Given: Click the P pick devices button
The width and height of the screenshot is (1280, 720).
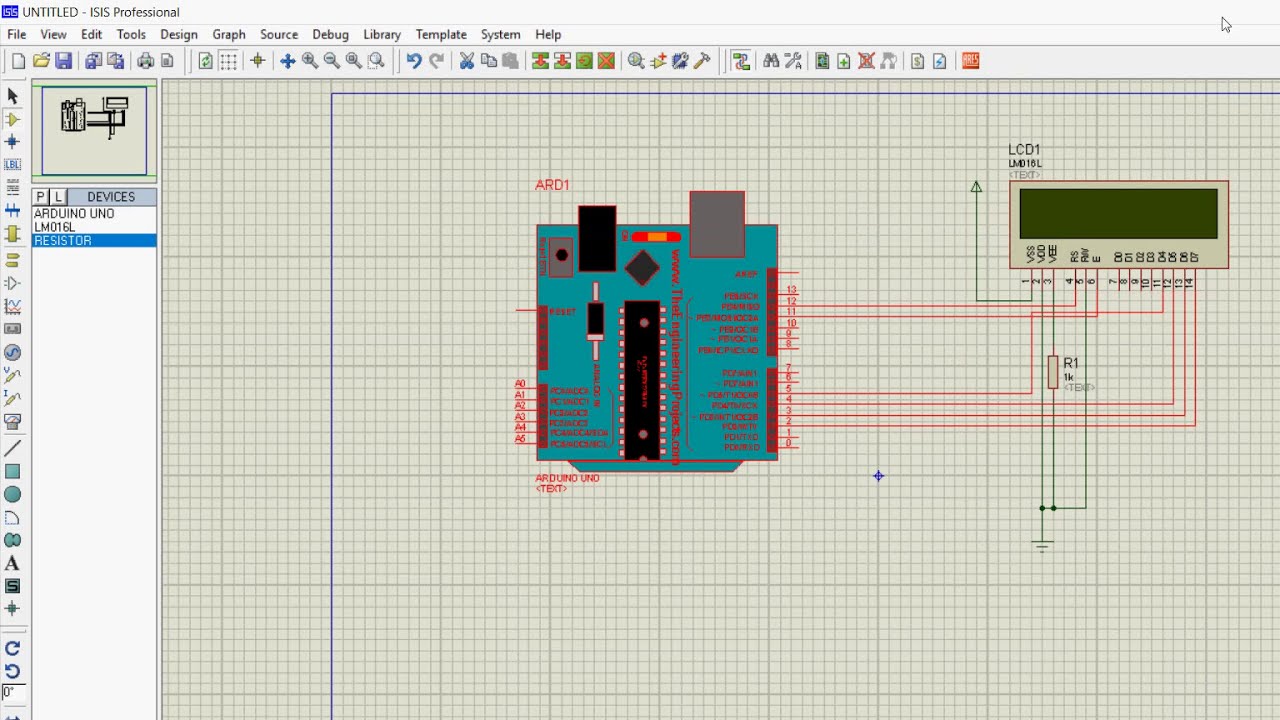Looking at the screenshot, I should tap(41, 197).
